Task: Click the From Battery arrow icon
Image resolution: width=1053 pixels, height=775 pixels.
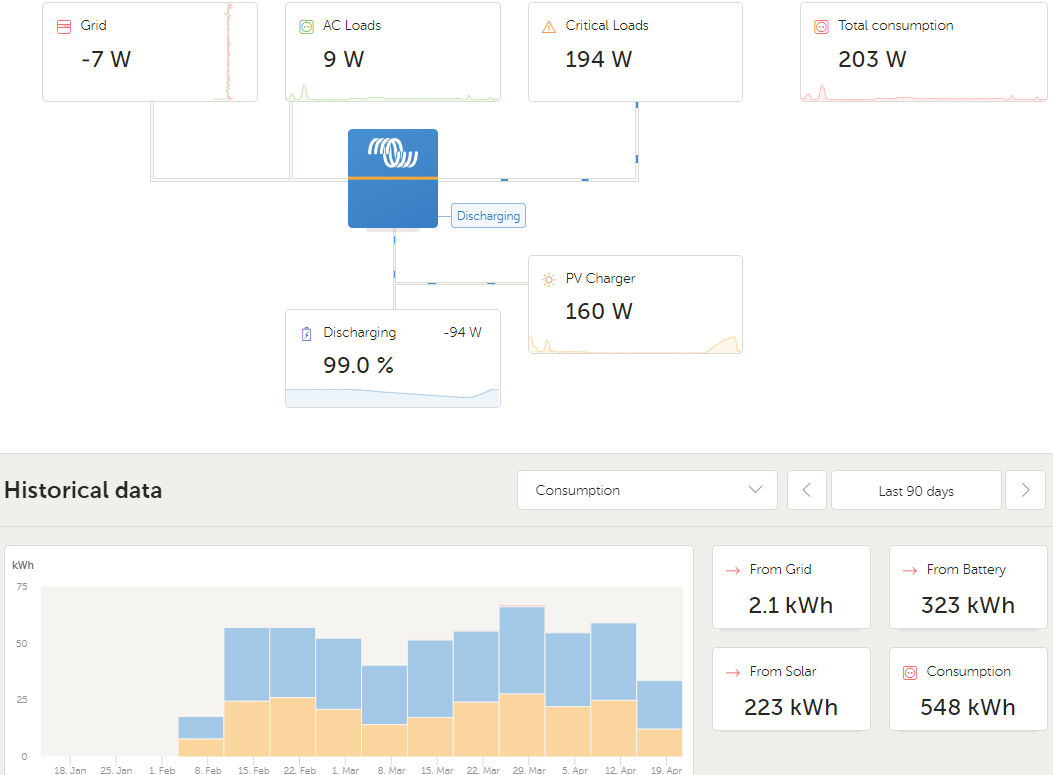Action: point(910,570)
